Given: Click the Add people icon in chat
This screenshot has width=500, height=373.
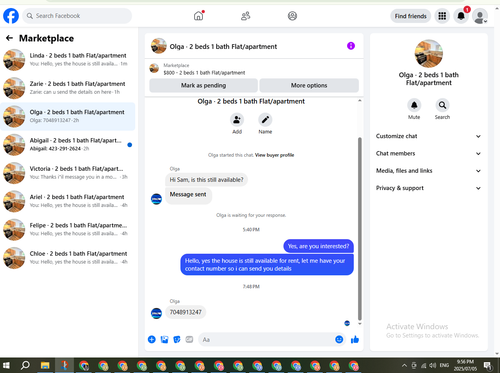Looking at the screenshot, I should 237,120.
